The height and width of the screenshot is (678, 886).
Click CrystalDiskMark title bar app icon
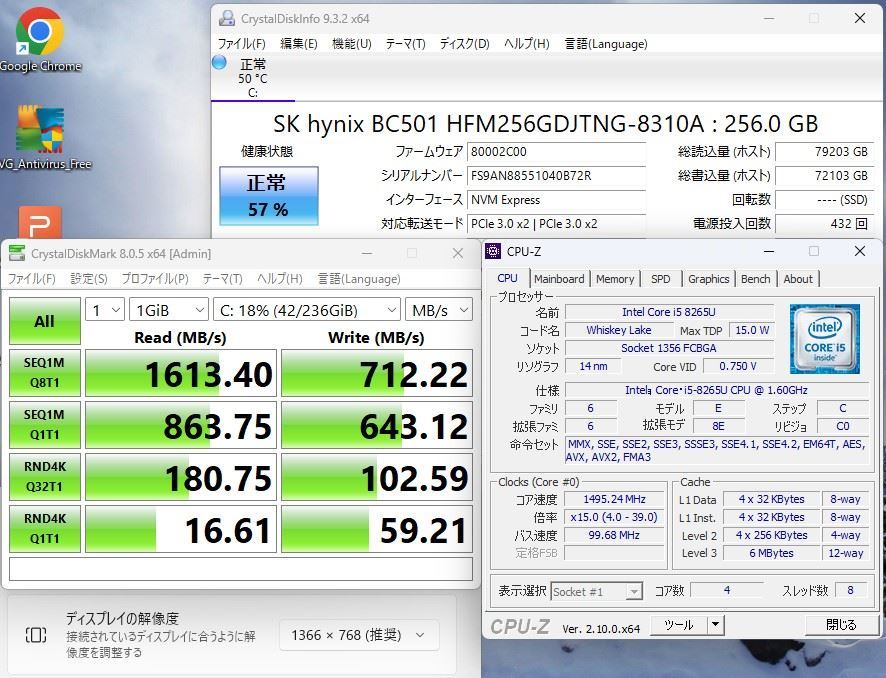pyautogui.click(x=17, y=254)
